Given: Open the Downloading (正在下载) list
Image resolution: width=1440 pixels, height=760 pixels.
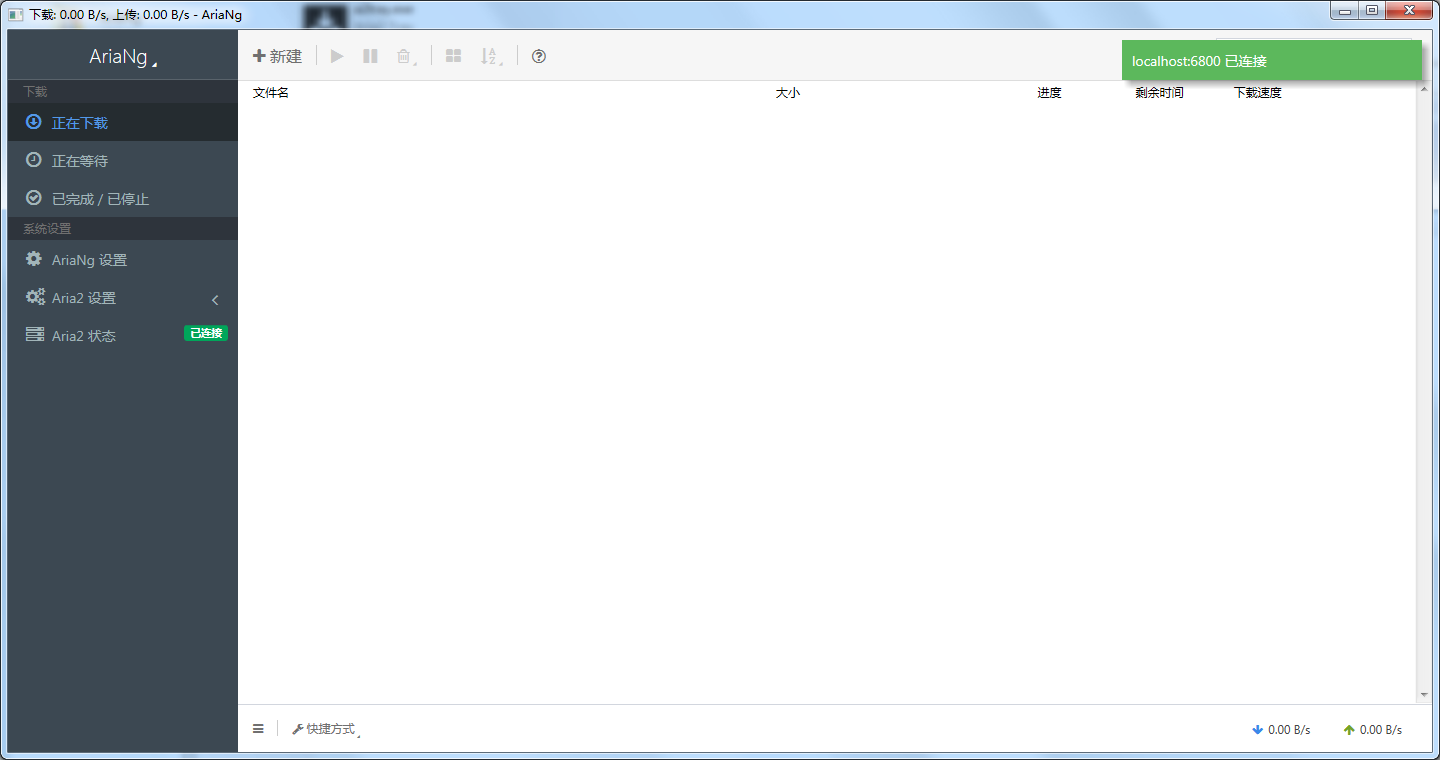Looking at the screenshot, I should click(x=80, y=123).
